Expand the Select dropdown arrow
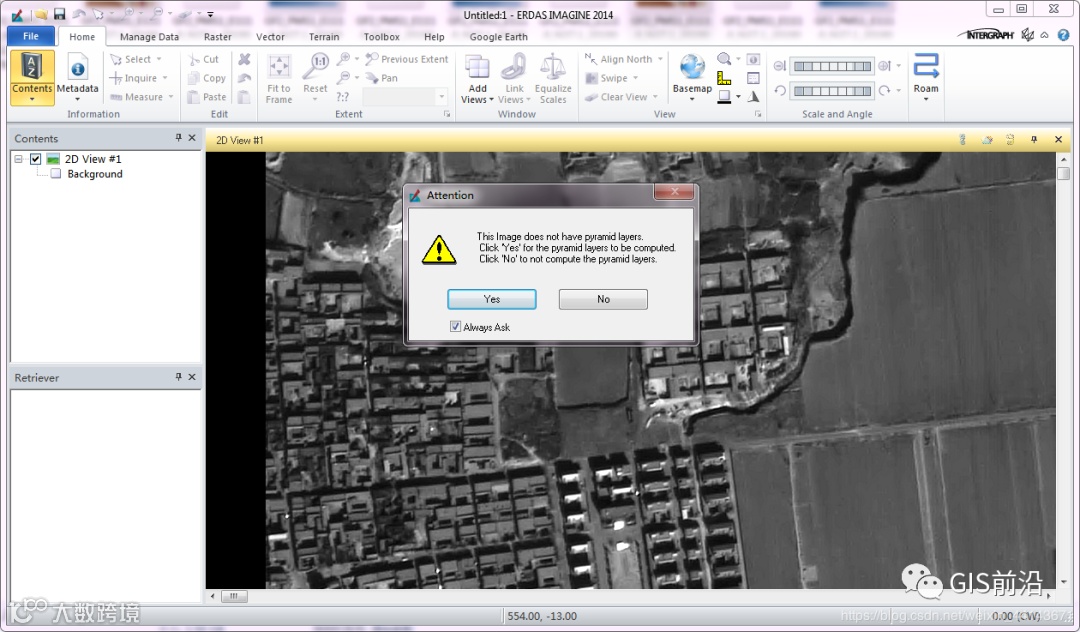 (159, 59)
